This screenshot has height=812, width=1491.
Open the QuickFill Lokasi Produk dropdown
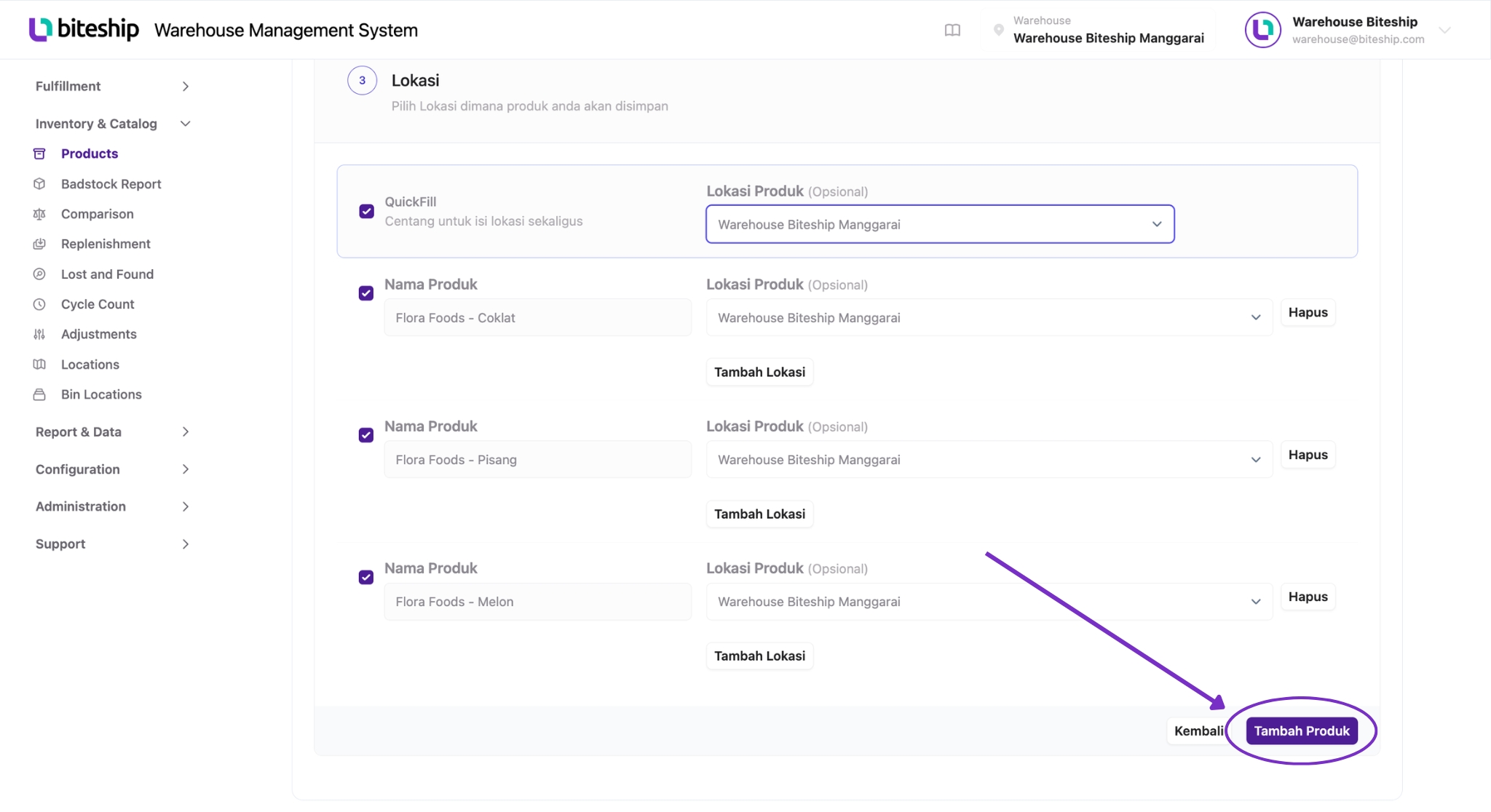pyautogui.click(x=940, y=224)
